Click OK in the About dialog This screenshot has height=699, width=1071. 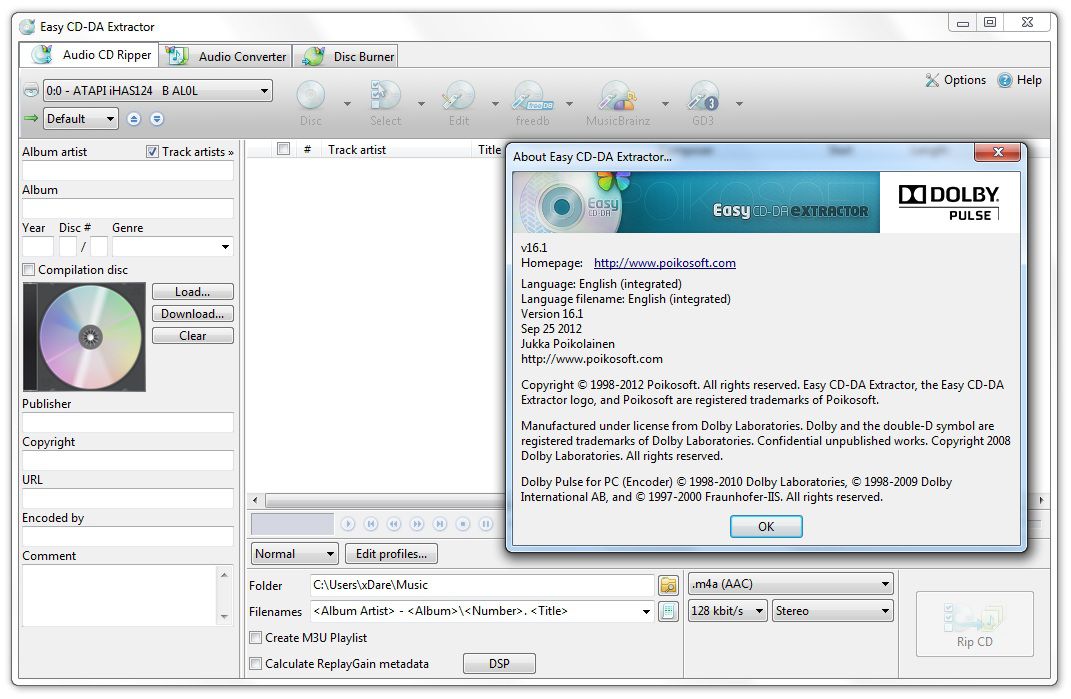766,527
